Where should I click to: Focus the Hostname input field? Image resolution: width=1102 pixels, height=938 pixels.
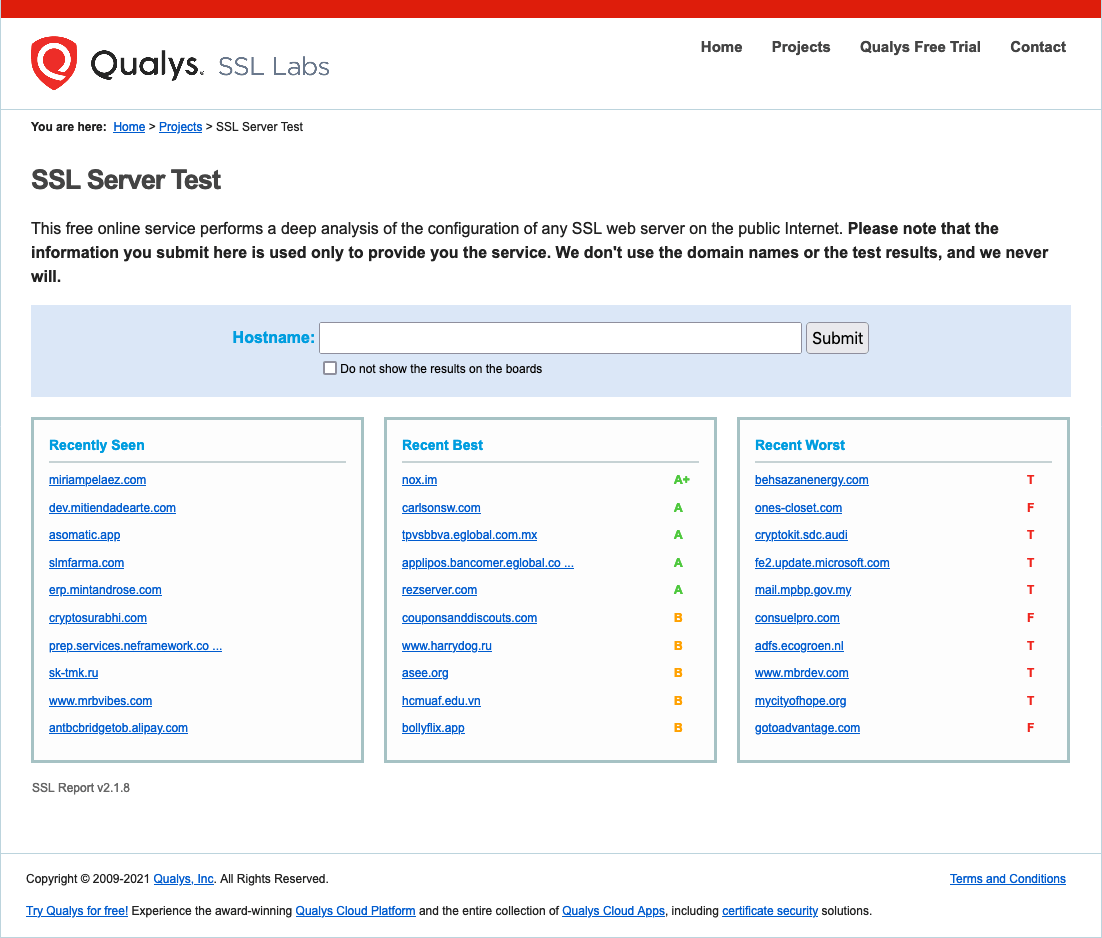[560, 338]
